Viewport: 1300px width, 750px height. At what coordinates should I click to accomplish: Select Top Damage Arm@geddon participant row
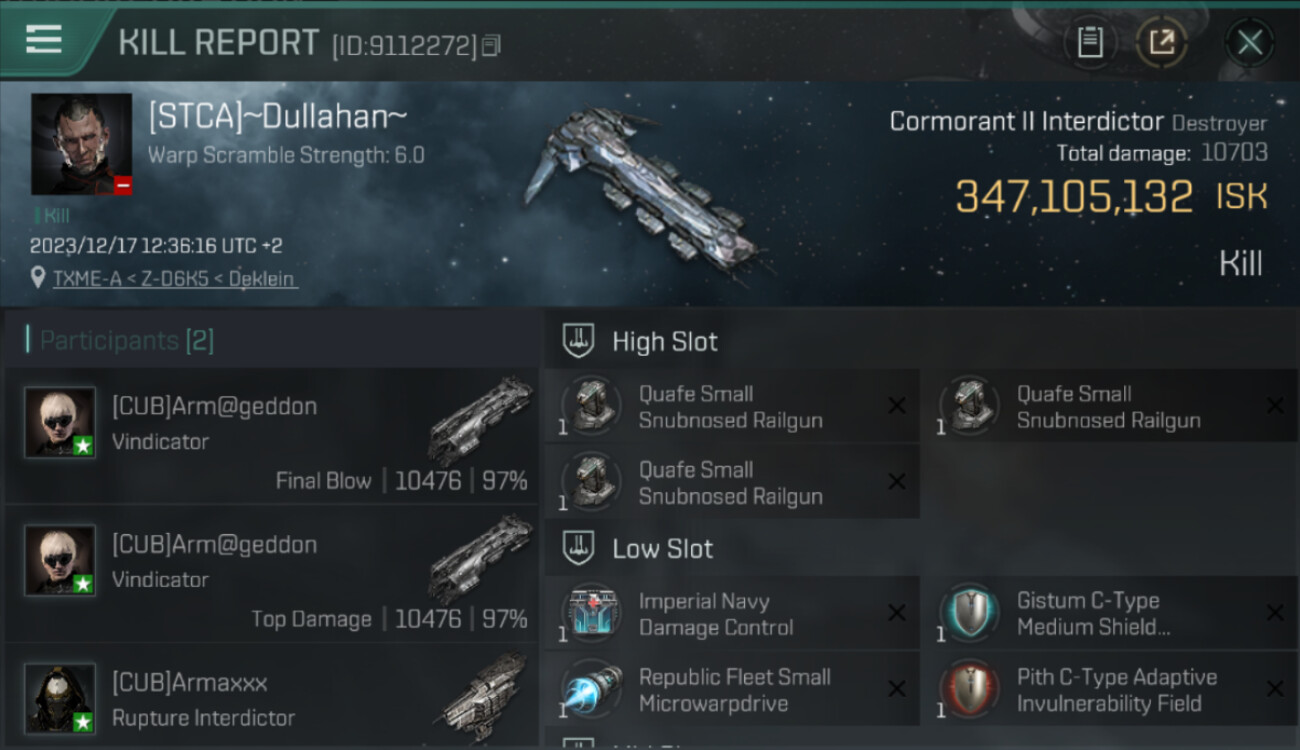click(x=272, y=574)
